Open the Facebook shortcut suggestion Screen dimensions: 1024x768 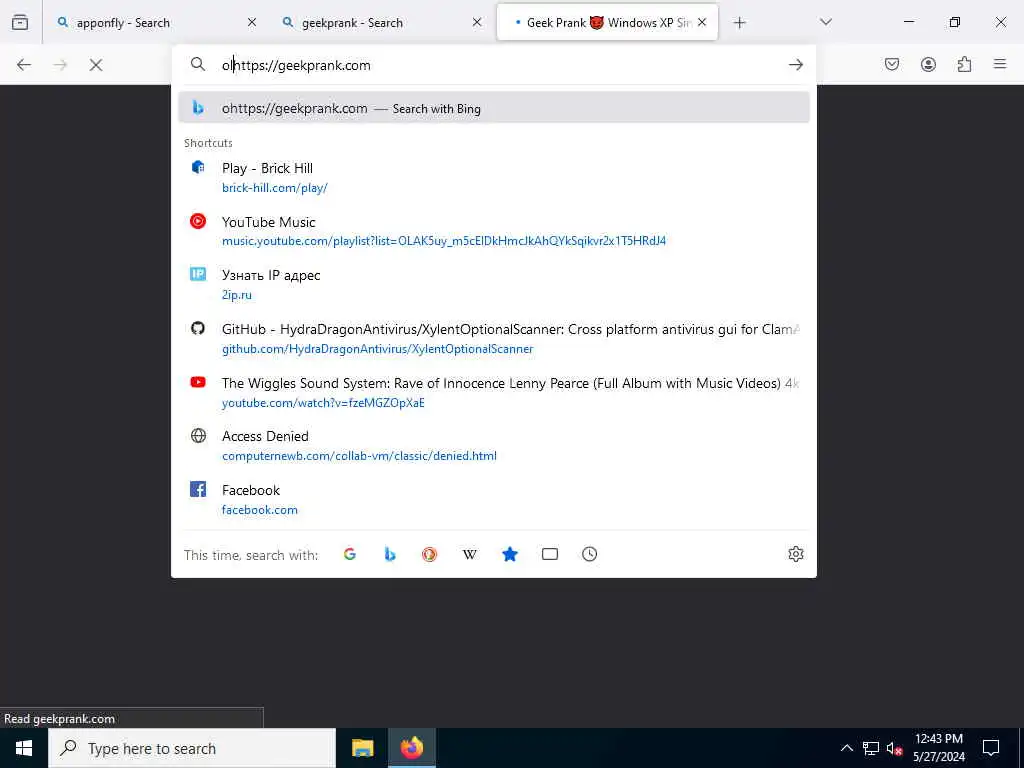494,500
